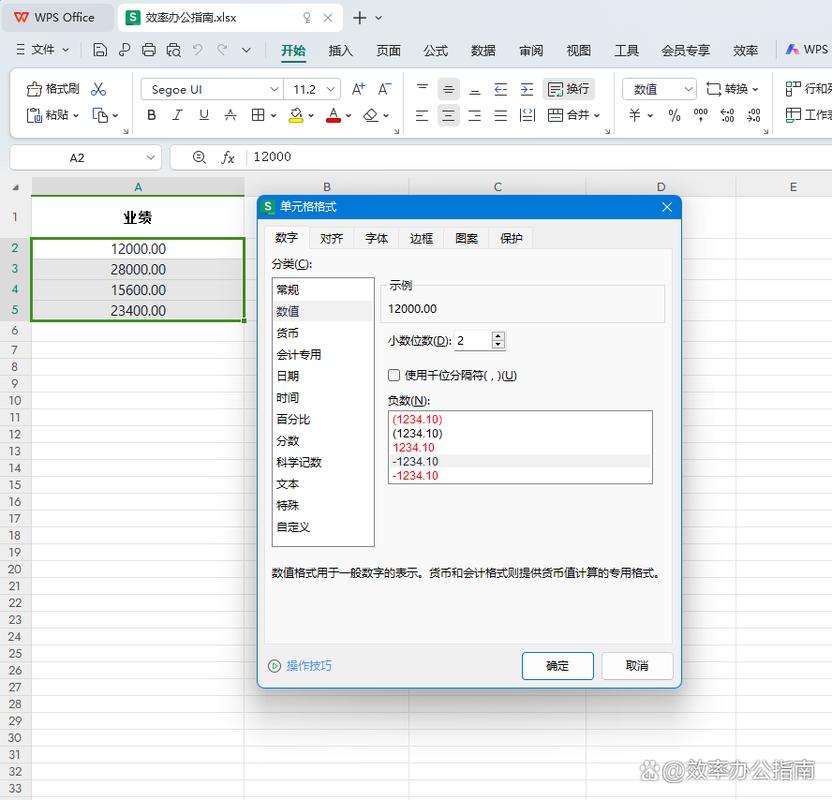The image size is (832, 800).
Task: Expand the fill color dropdown arrow
Action: (x=313, y=115)
